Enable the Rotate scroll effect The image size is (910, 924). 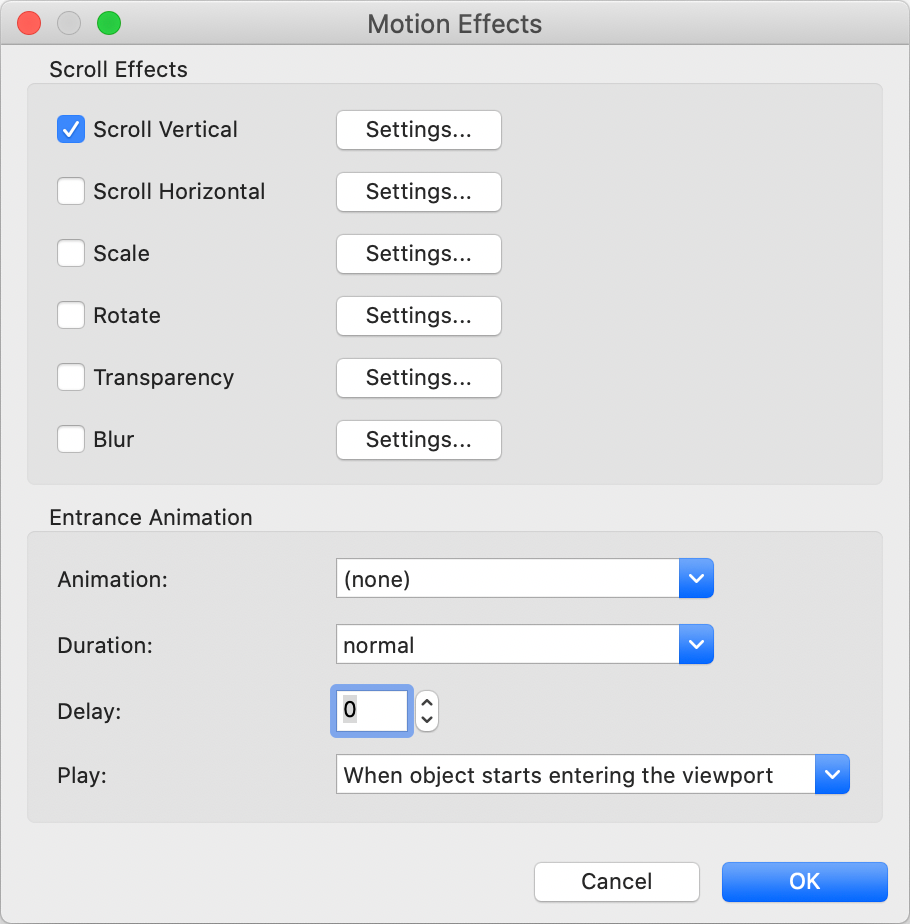pos(71,316)
